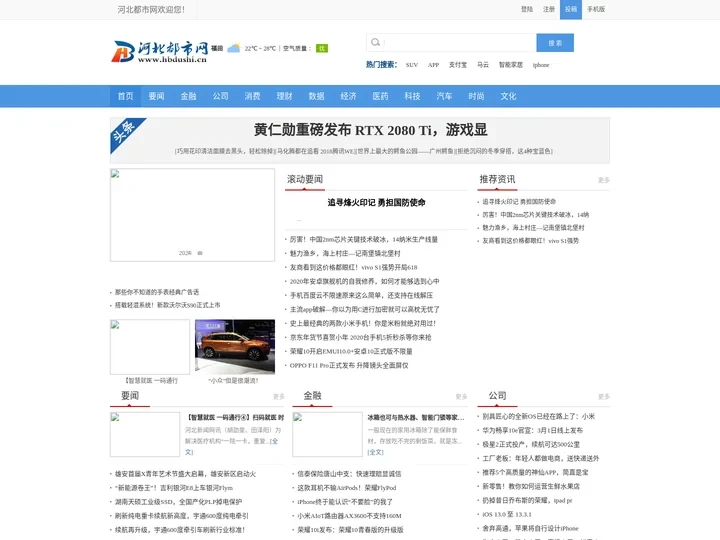The height and width of the screenshot is (540, 720).
Task: Open the 登陆 login link
Action: [527, 9]
